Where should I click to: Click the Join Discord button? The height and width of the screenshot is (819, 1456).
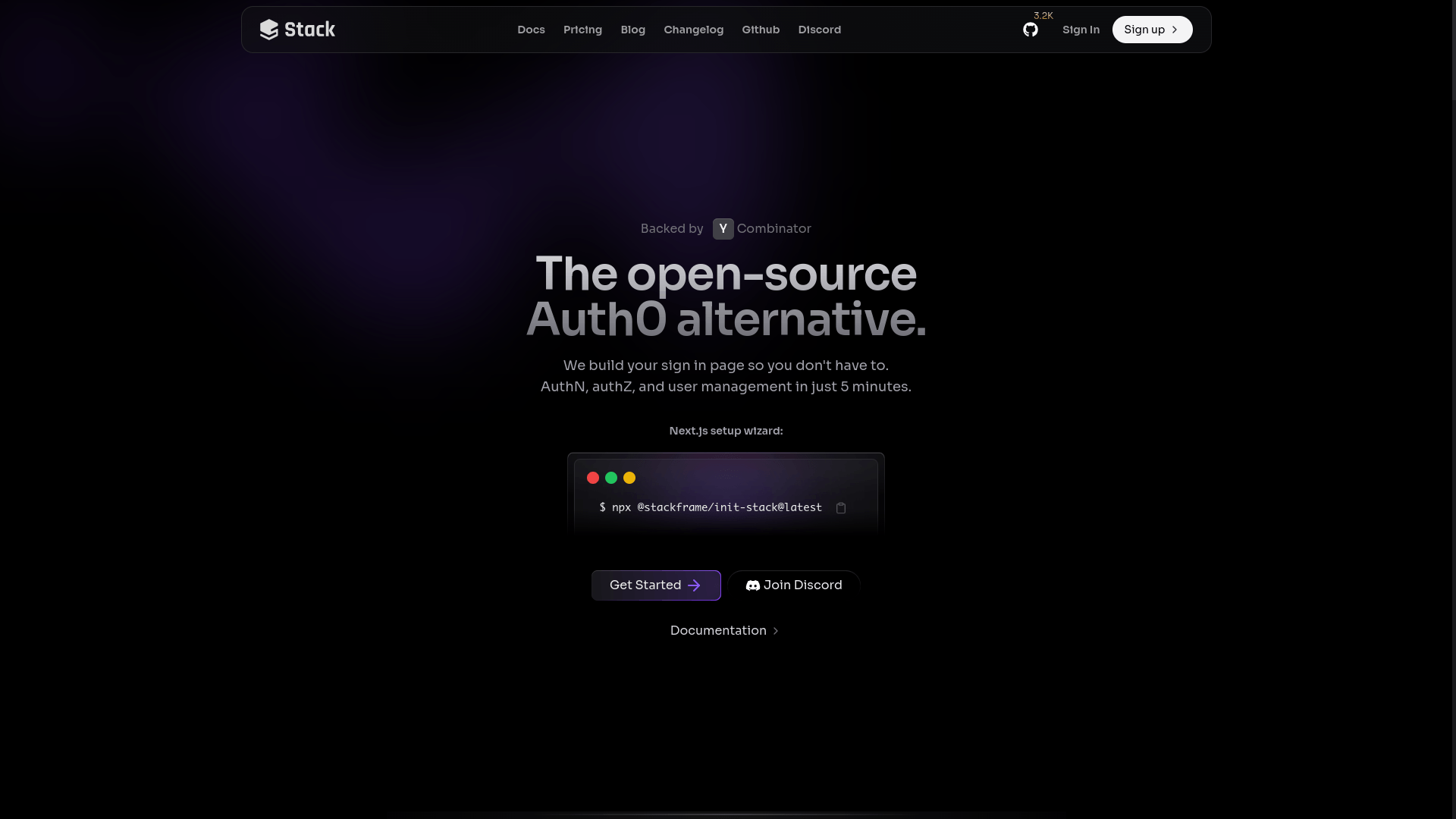[x=794, y=585]
